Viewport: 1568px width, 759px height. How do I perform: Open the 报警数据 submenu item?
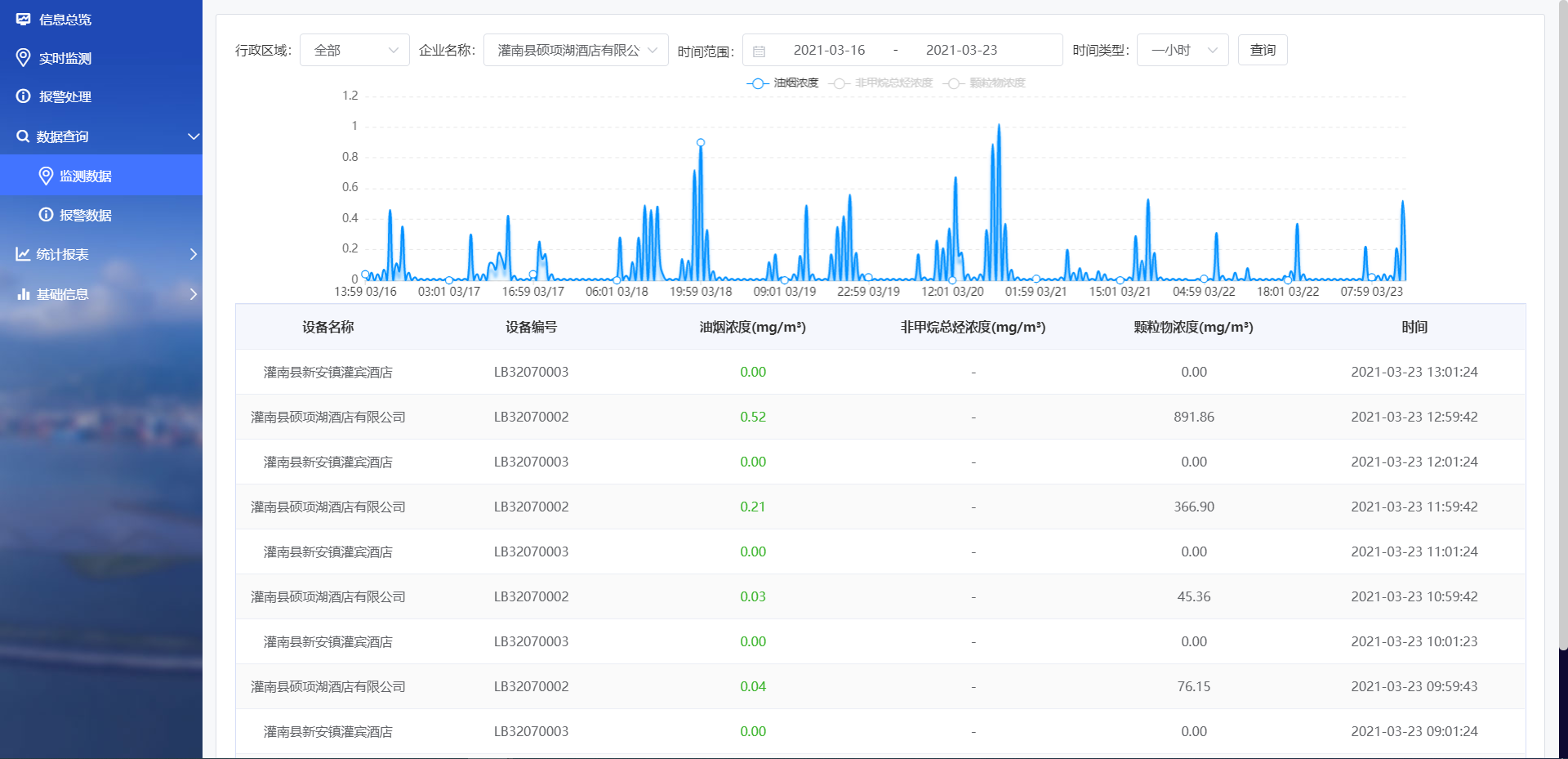(x=86, y=215)
